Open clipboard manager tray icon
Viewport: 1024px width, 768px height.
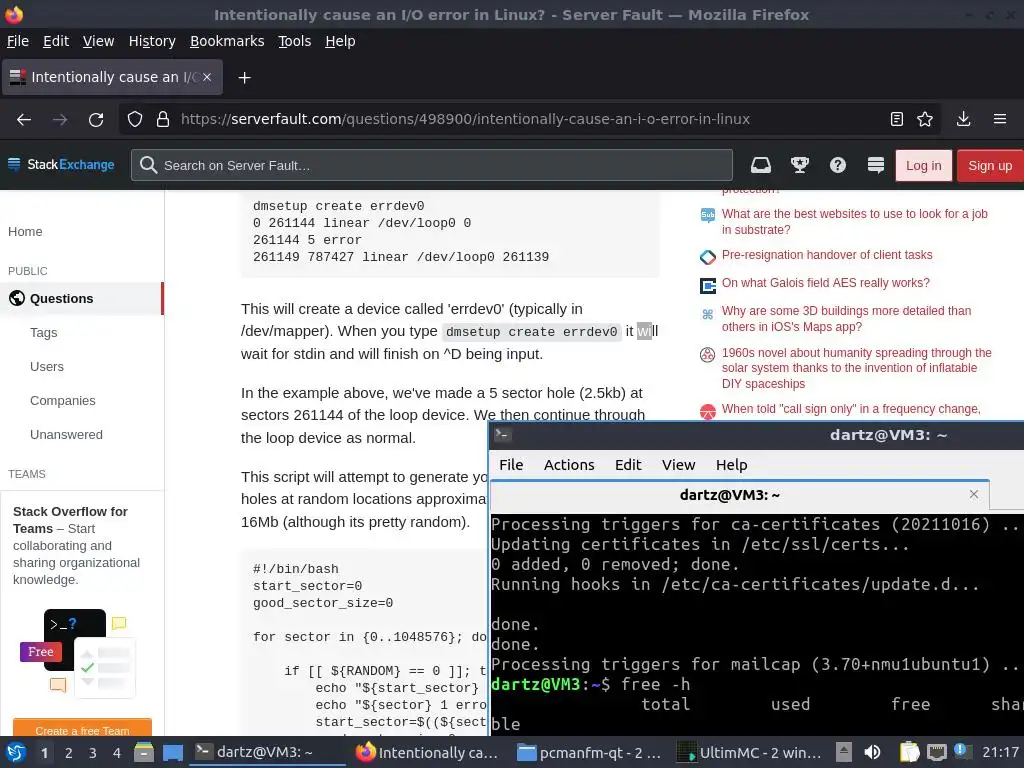click(909, 752)
